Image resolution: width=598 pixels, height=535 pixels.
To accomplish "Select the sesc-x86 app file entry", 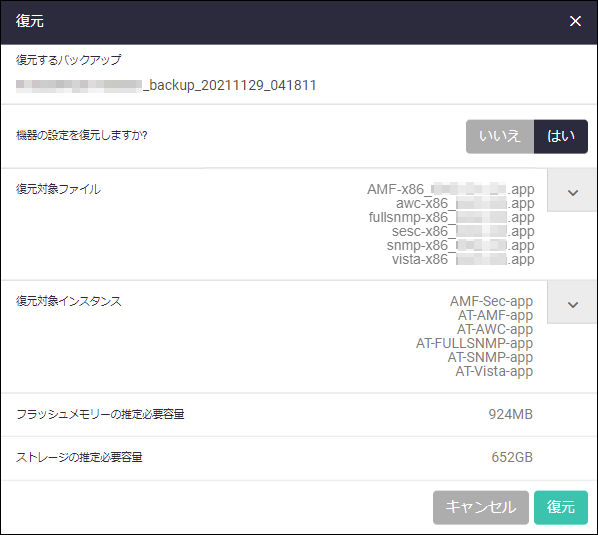I will point(463,231).
